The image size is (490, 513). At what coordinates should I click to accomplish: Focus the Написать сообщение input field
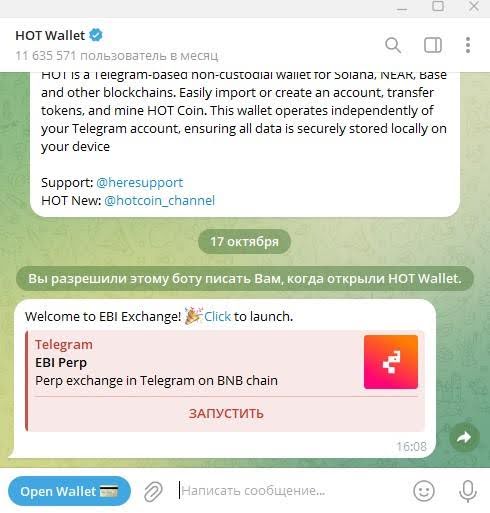(290, 491)
